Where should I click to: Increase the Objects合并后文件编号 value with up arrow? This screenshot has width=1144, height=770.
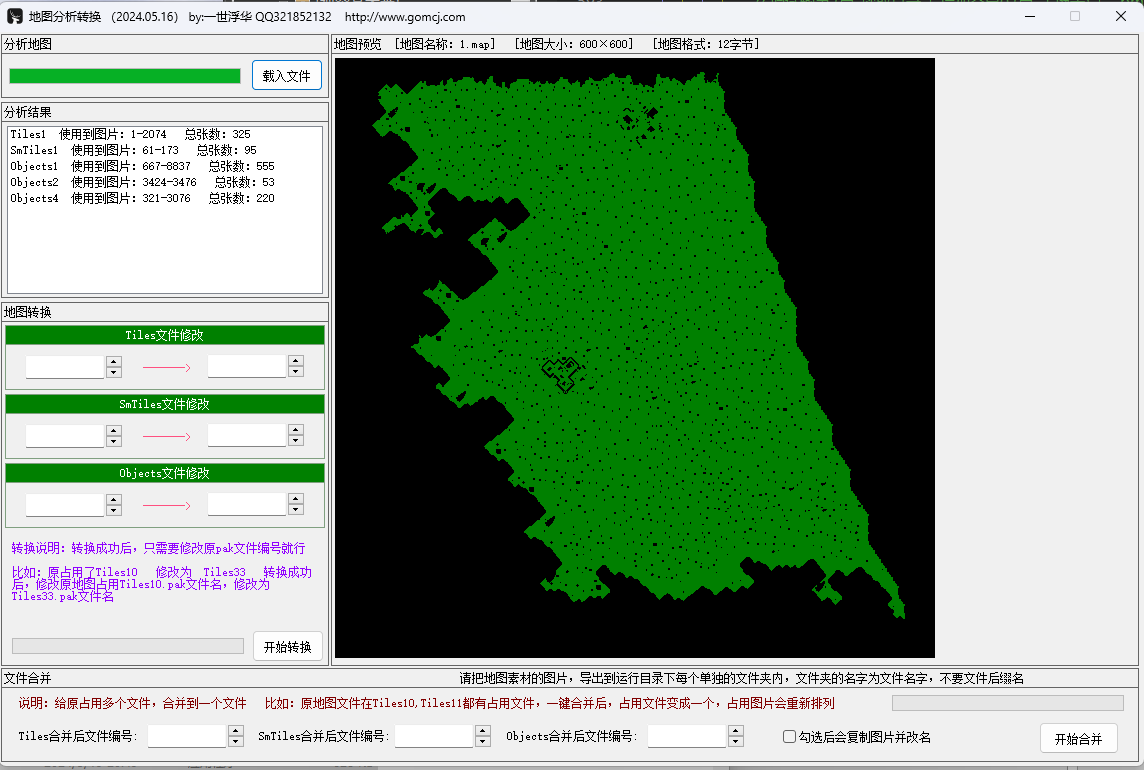point(736,730)
